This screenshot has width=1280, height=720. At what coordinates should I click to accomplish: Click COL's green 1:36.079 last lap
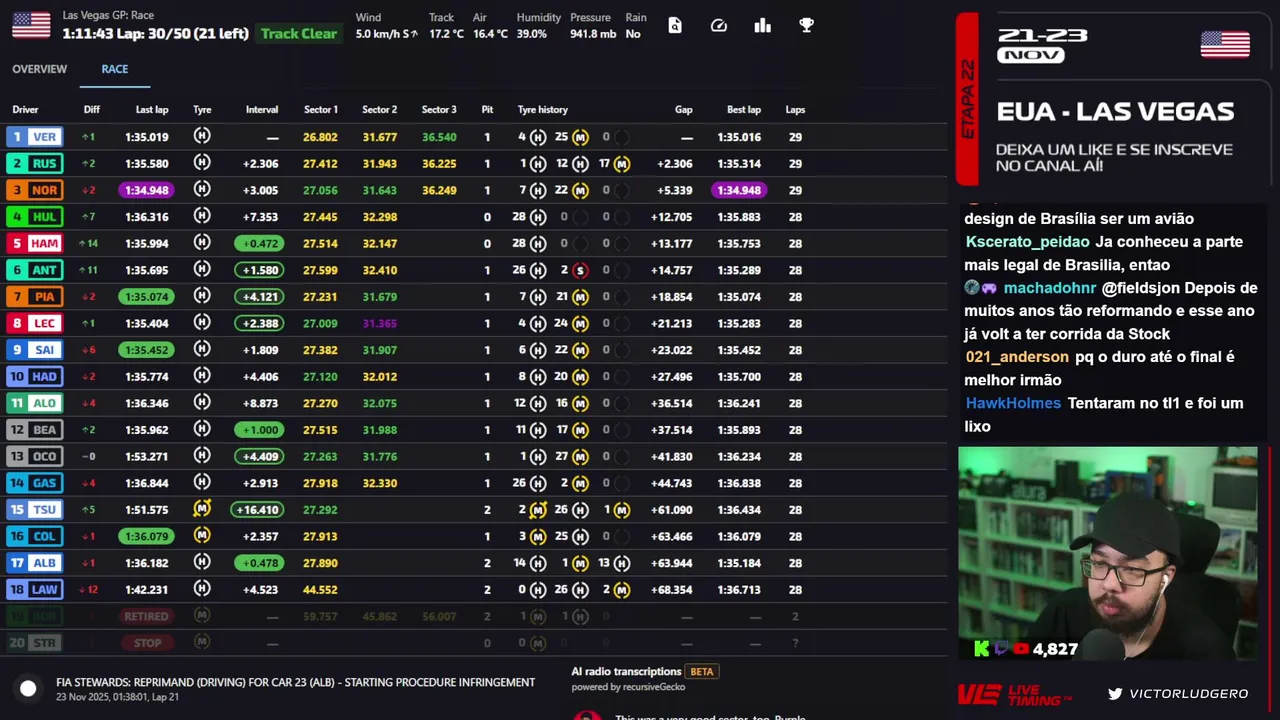click(x=146, y=536)
